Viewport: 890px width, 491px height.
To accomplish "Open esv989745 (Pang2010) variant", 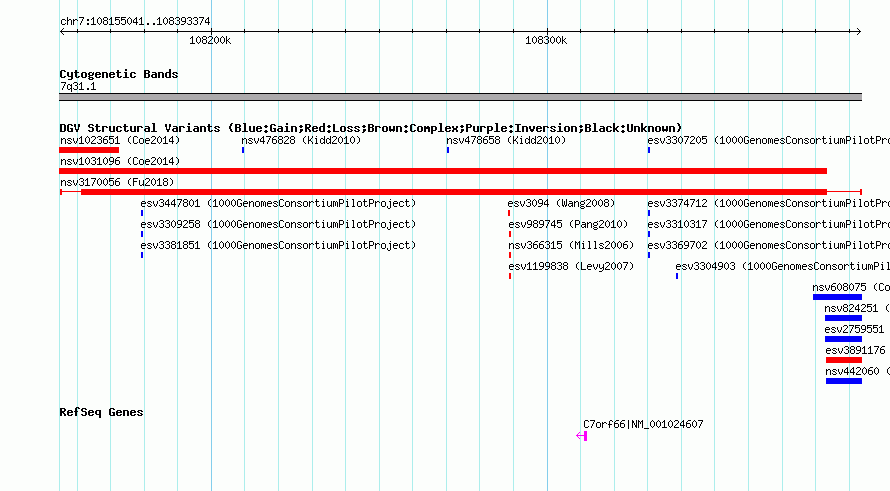I will [568, 224].
